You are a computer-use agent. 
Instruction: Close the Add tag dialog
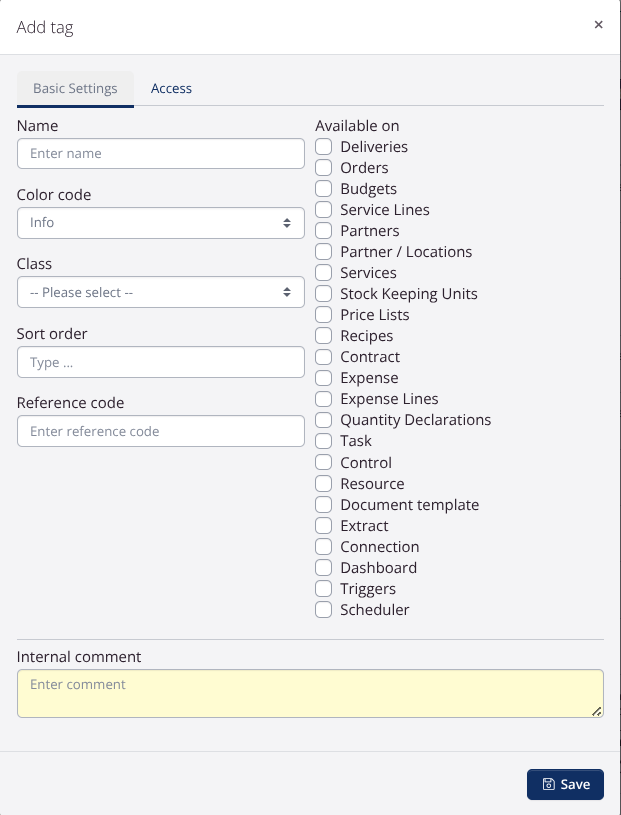(x=598, y=25)
